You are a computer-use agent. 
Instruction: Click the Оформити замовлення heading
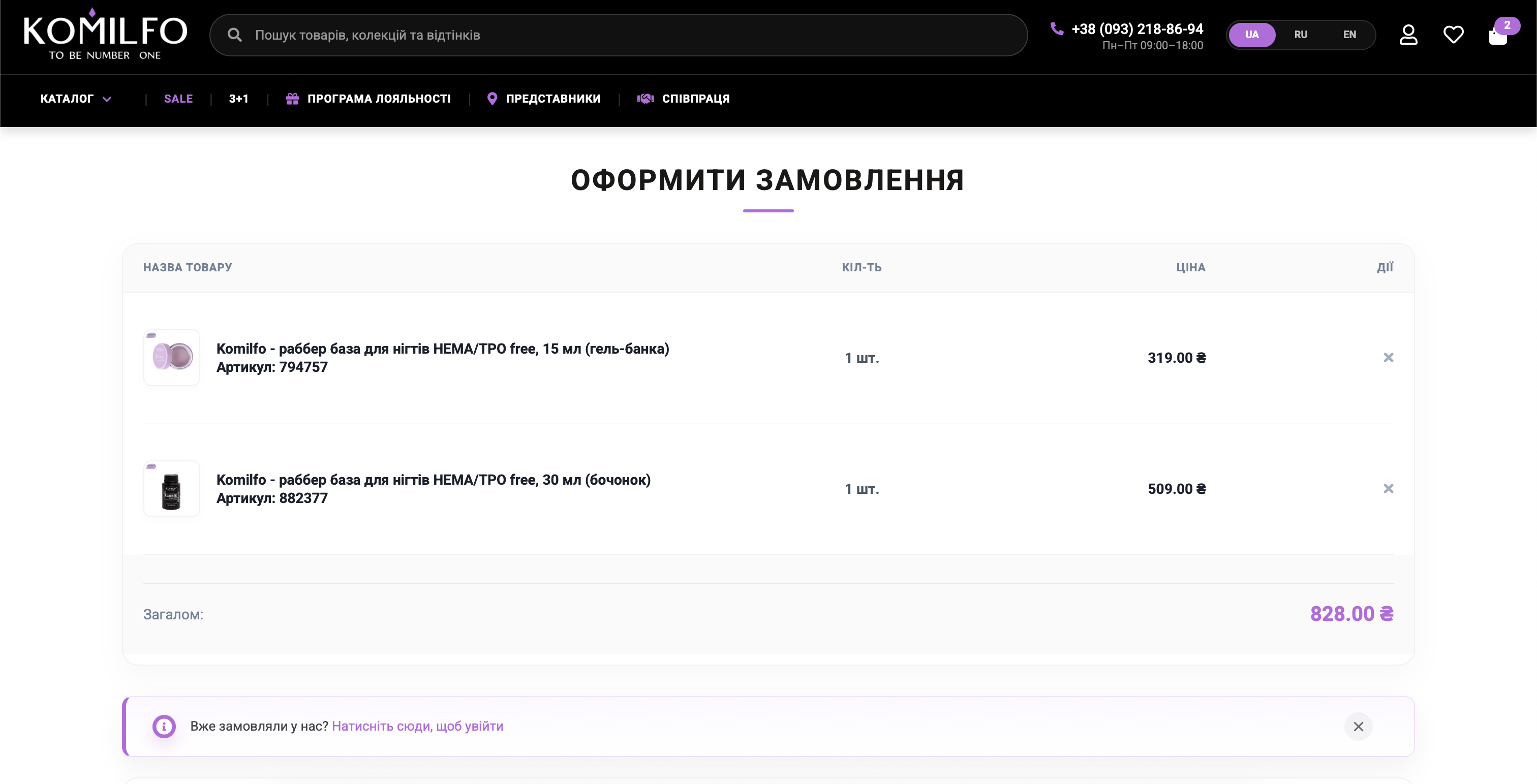tap(768, 179)
